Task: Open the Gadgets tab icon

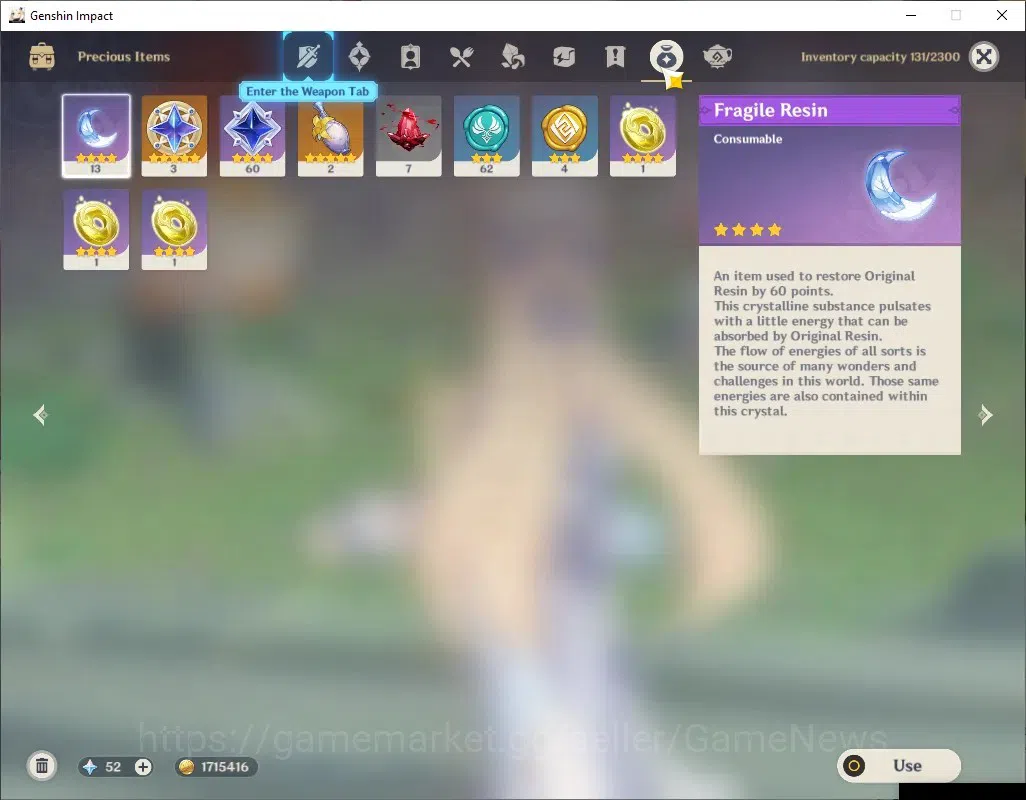Action: pyautogui.click(x=563, y=57)
